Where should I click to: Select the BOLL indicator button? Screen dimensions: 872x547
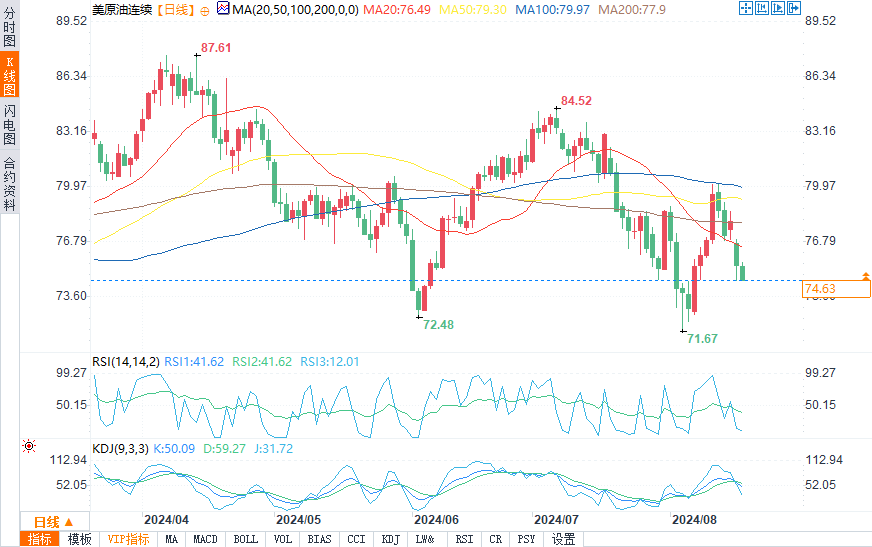(245, 539)
